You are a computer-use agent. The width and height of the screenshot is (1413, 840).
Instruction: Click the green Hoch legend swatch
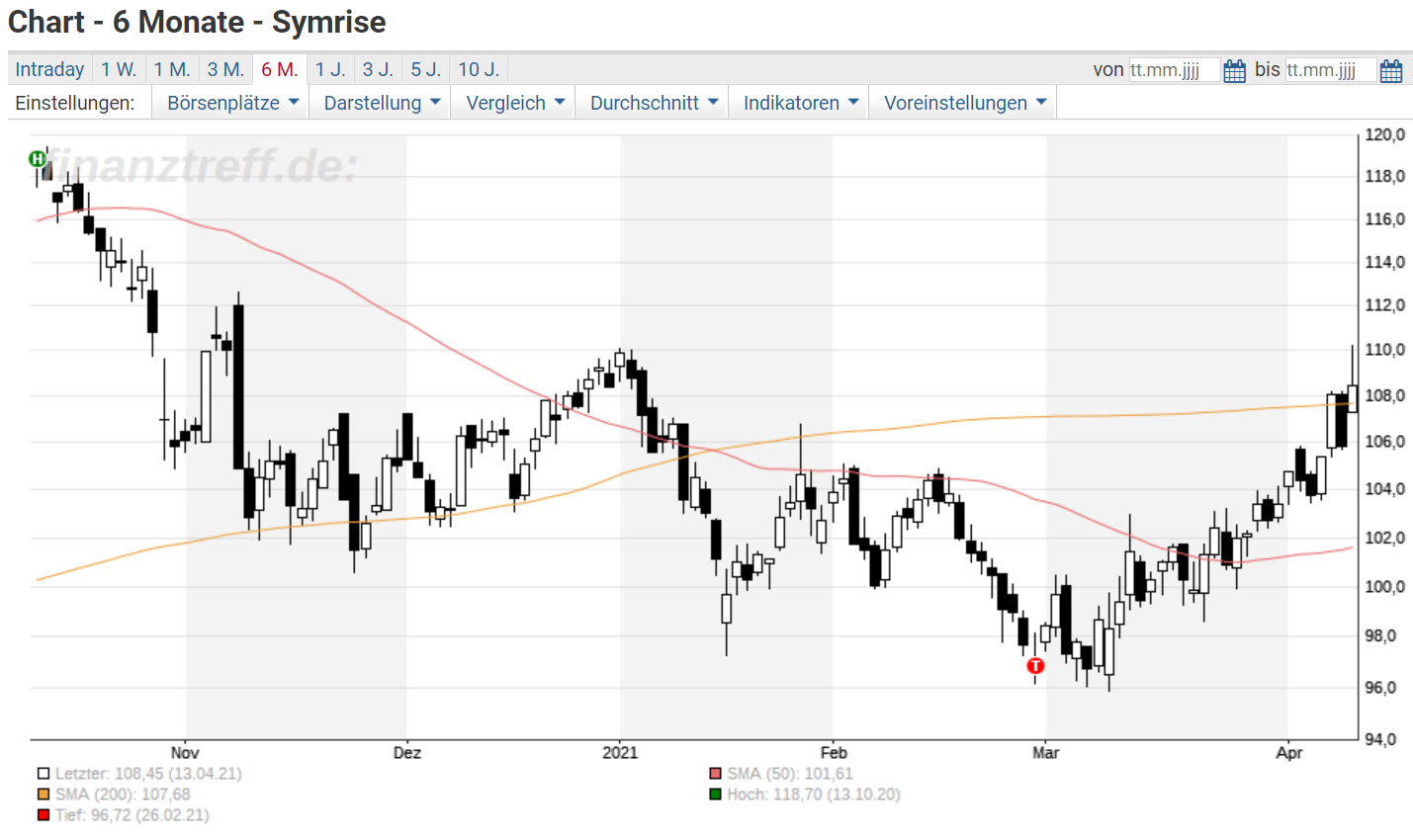pyautogui.click(x=715, y=795)
